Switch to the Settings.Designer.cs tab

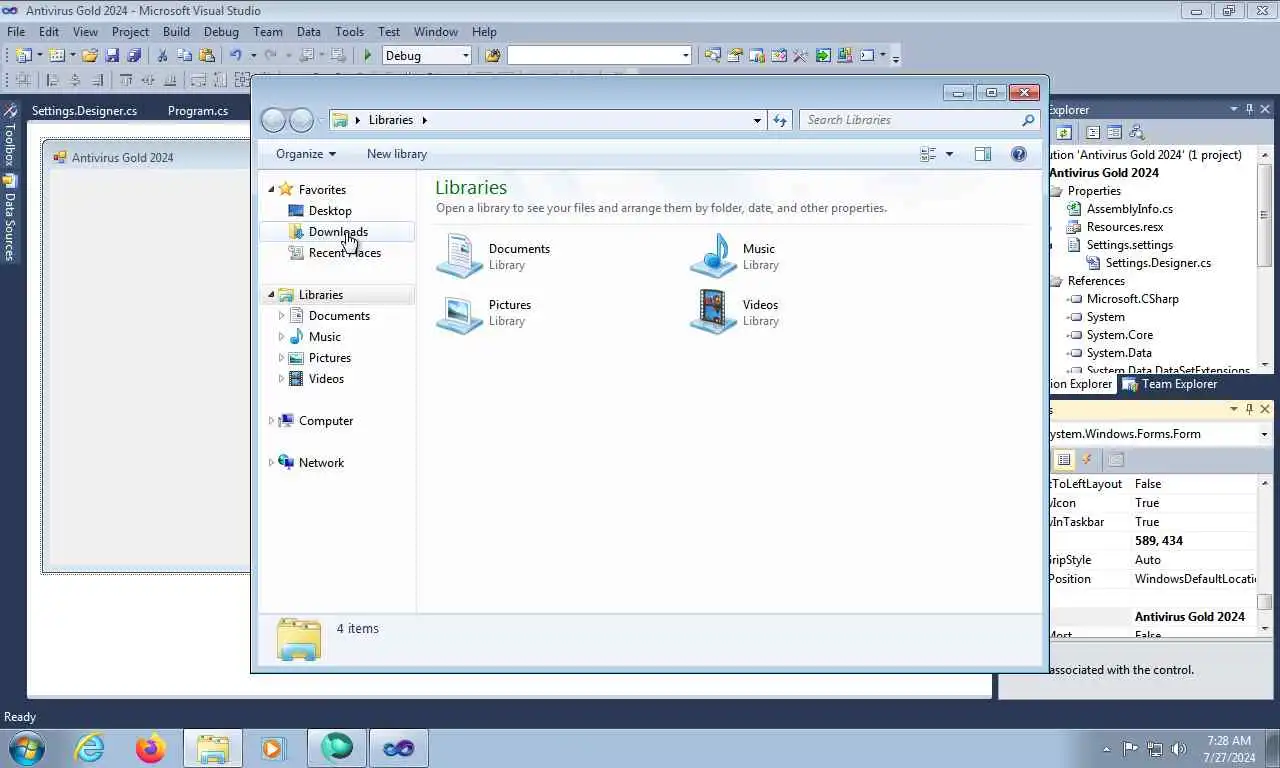84,111
